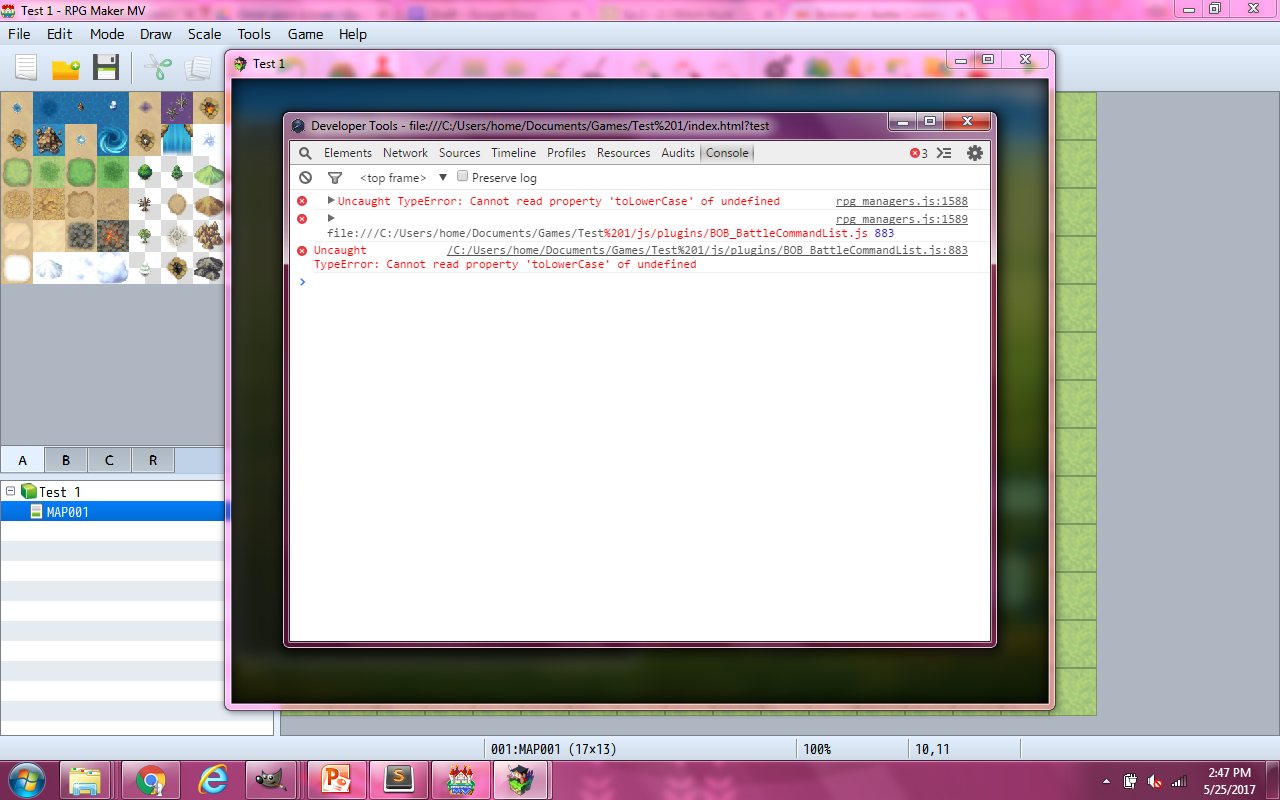The height and width of the screenshot is (800, 1280).
Task: Switch to the Resources tab
Action: (624, 153)
